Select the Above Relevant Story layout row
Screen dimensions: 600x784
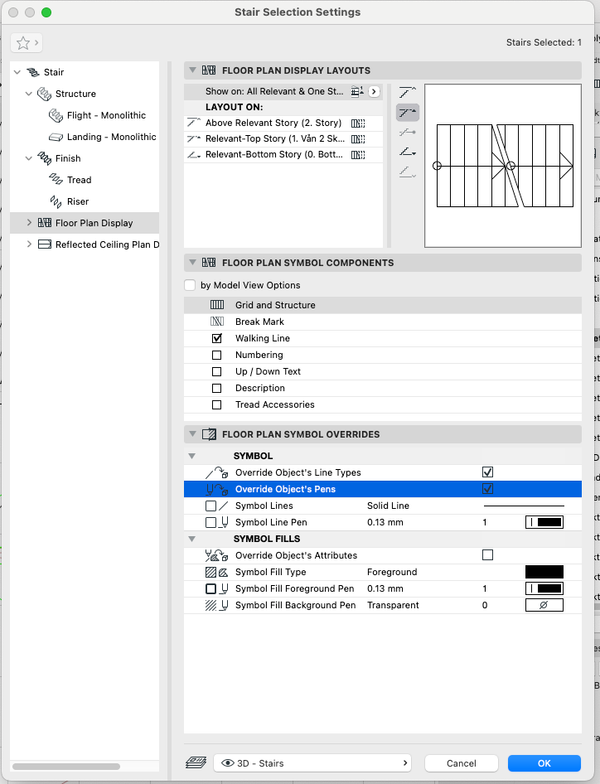(283, 123)
